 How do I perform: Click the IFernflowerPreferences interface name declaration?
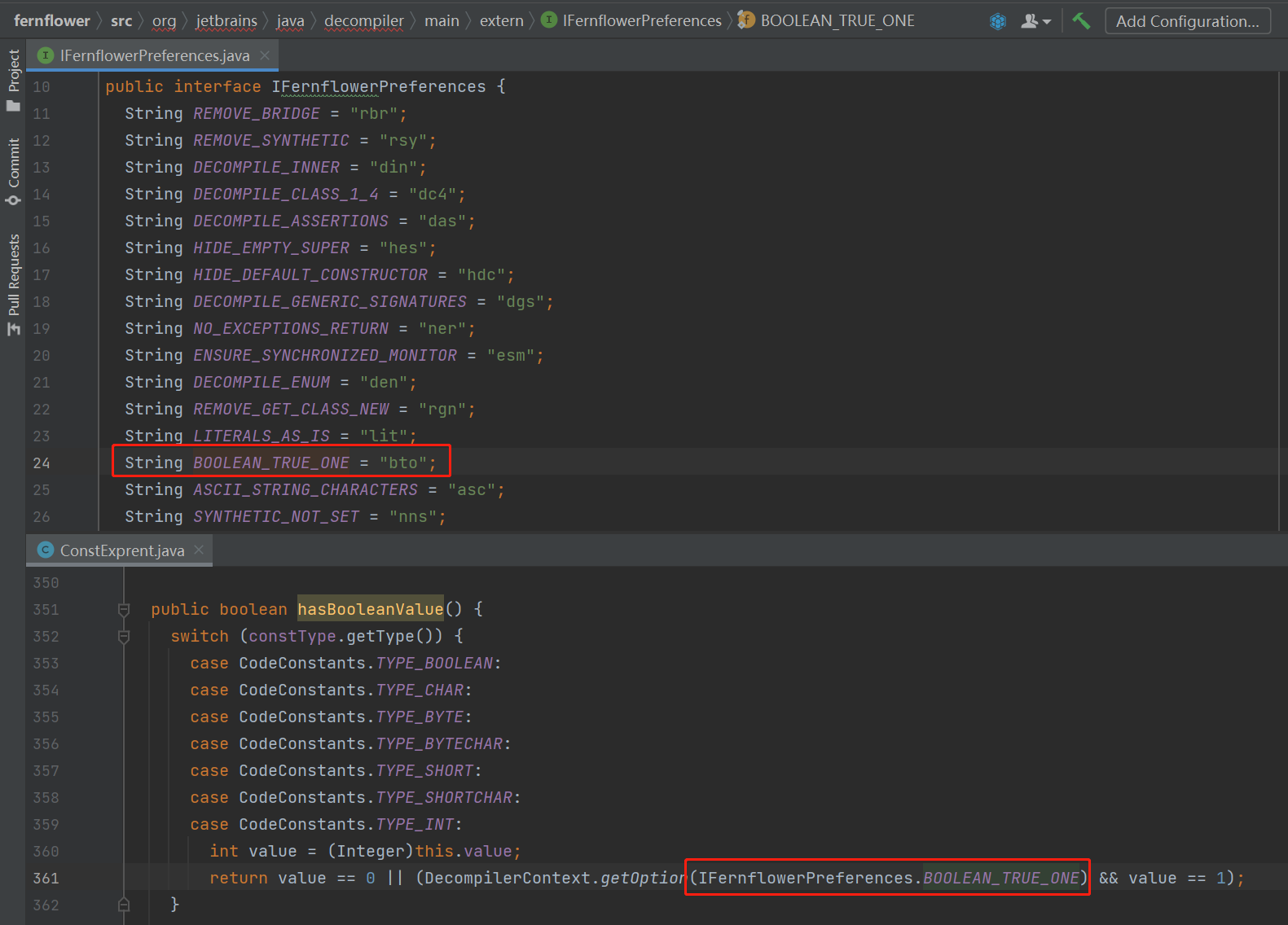[x=379, y=86]
